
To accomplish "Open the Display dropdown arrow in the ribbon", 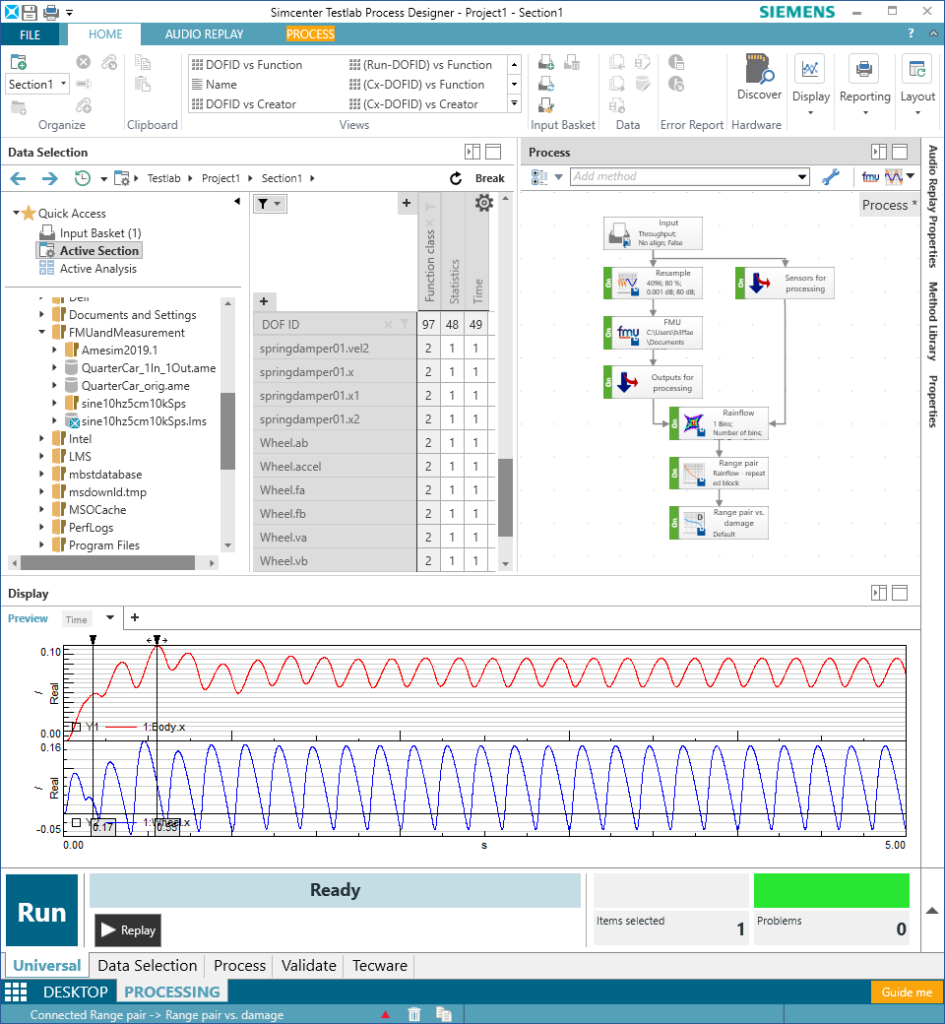I will click(x=811, y=110).
